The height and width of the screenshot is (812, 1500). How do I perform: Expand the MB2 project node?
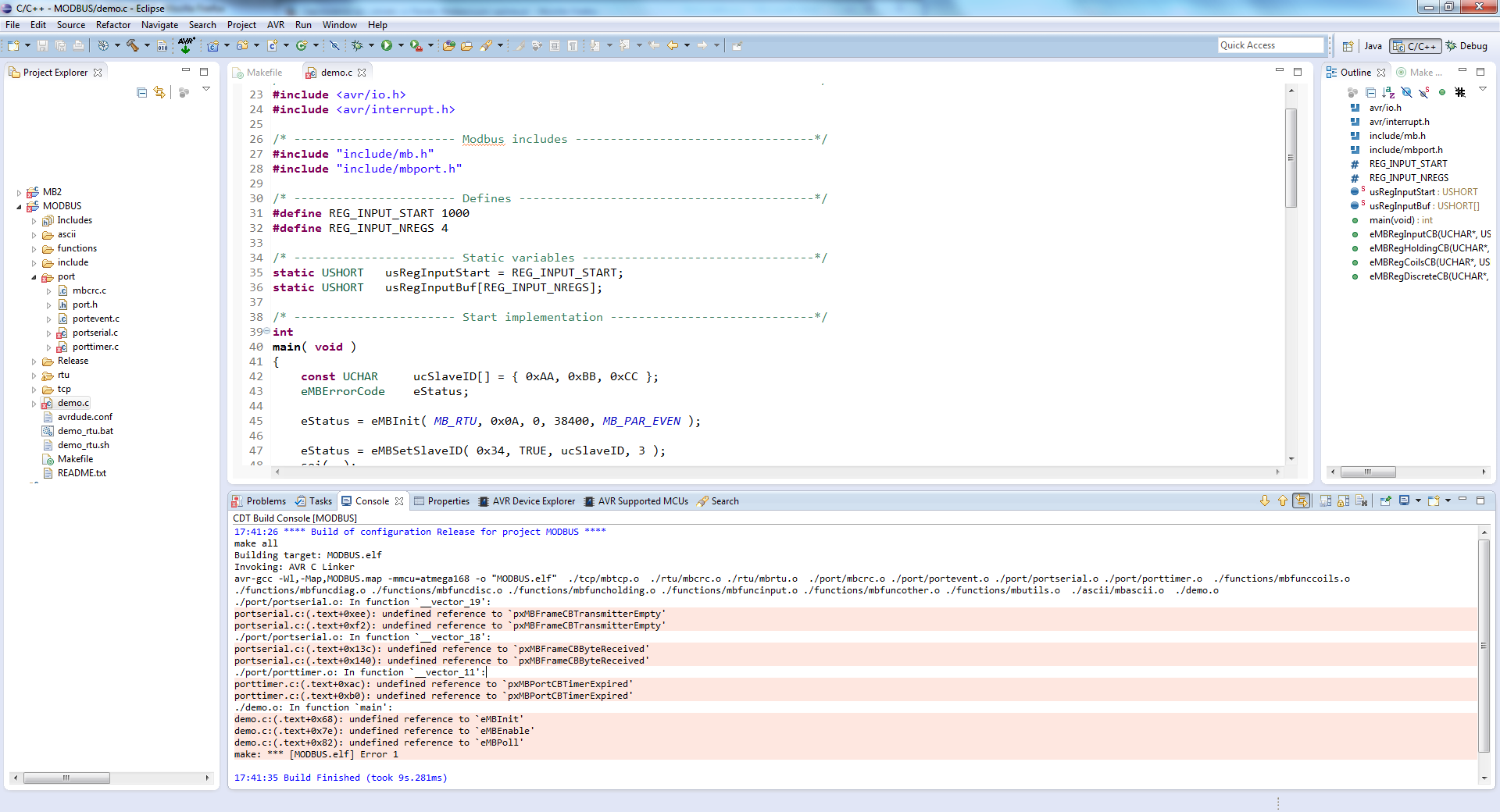tap(20, 192)
